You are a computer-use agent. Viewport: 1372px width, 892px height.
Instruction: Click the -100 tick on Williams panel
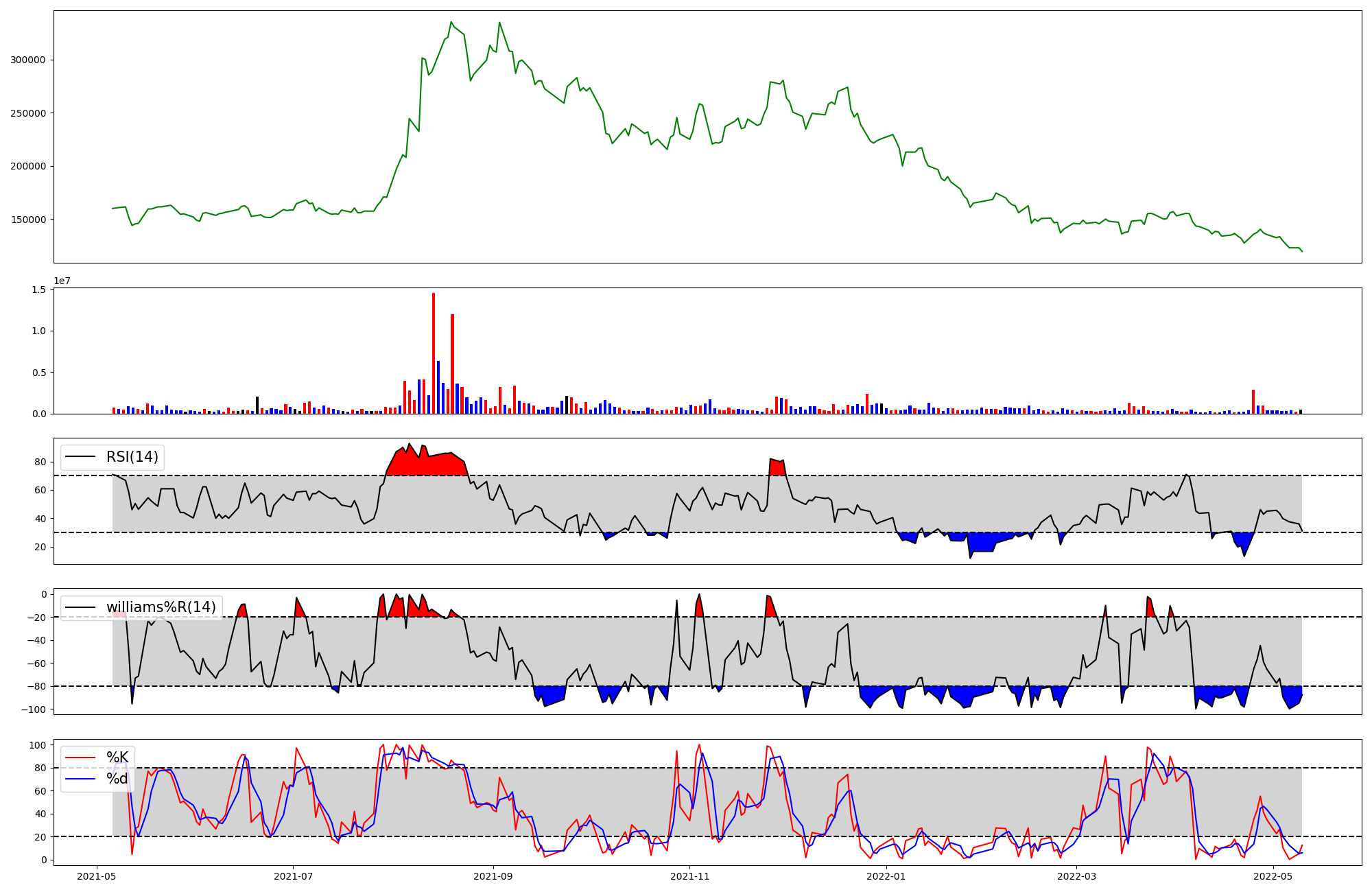click(34, 709)
